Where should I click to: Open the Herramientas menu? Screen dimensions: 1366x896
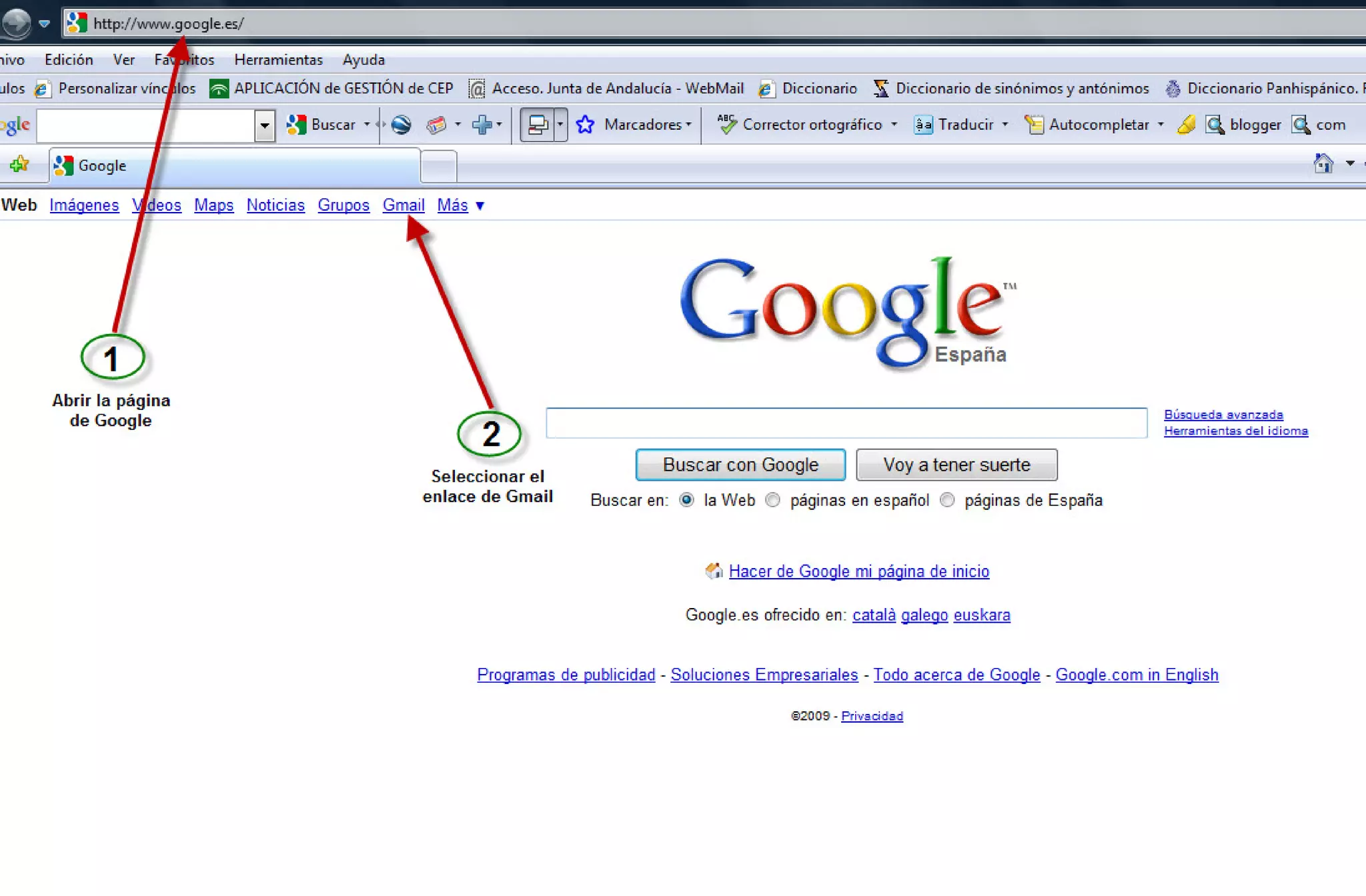click(278, 60)
